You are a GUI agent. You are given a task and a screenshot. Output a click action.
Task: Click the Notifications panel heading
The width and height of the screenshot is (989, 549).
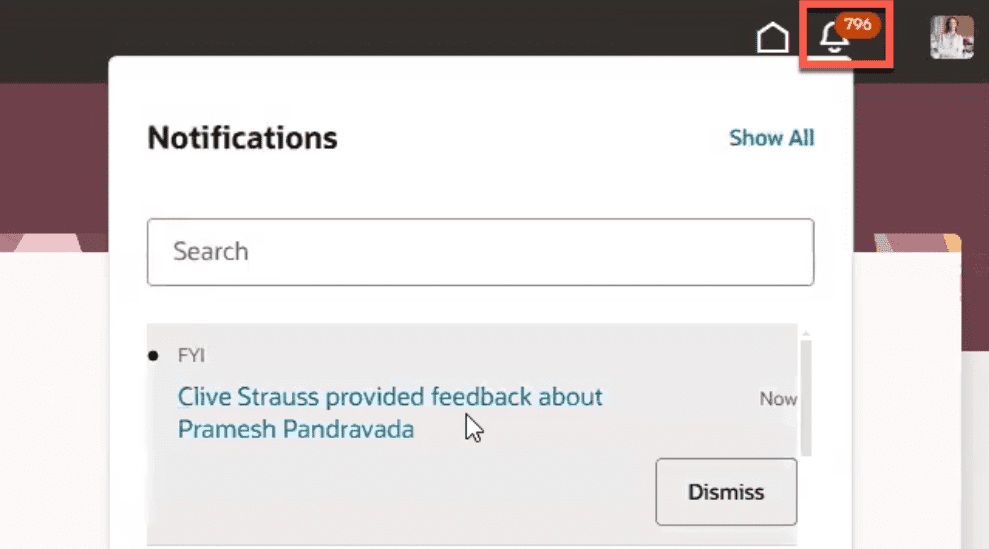[x=242, y=138]
